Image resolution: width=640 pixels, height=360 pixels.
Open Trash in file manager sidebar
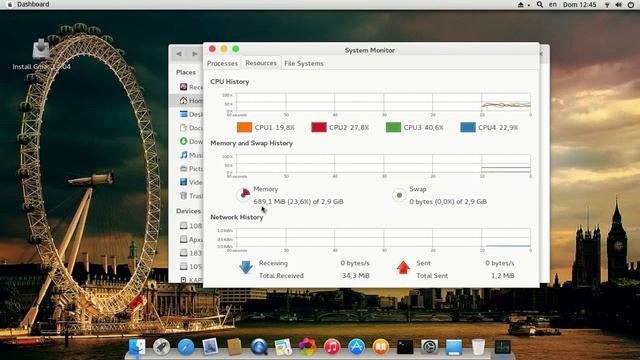[x=191, y=196]
